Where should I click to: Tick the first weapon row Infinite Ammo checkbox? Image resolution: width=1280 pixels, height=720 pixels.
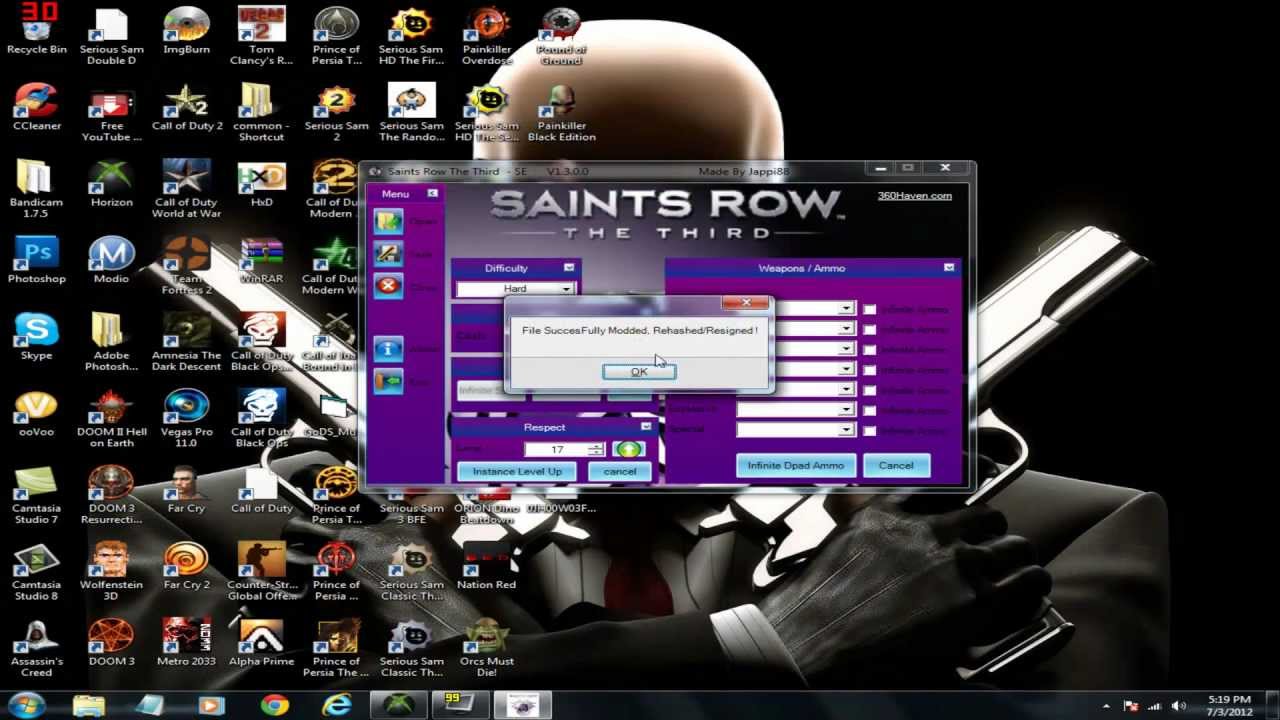[x=870, y=309]
